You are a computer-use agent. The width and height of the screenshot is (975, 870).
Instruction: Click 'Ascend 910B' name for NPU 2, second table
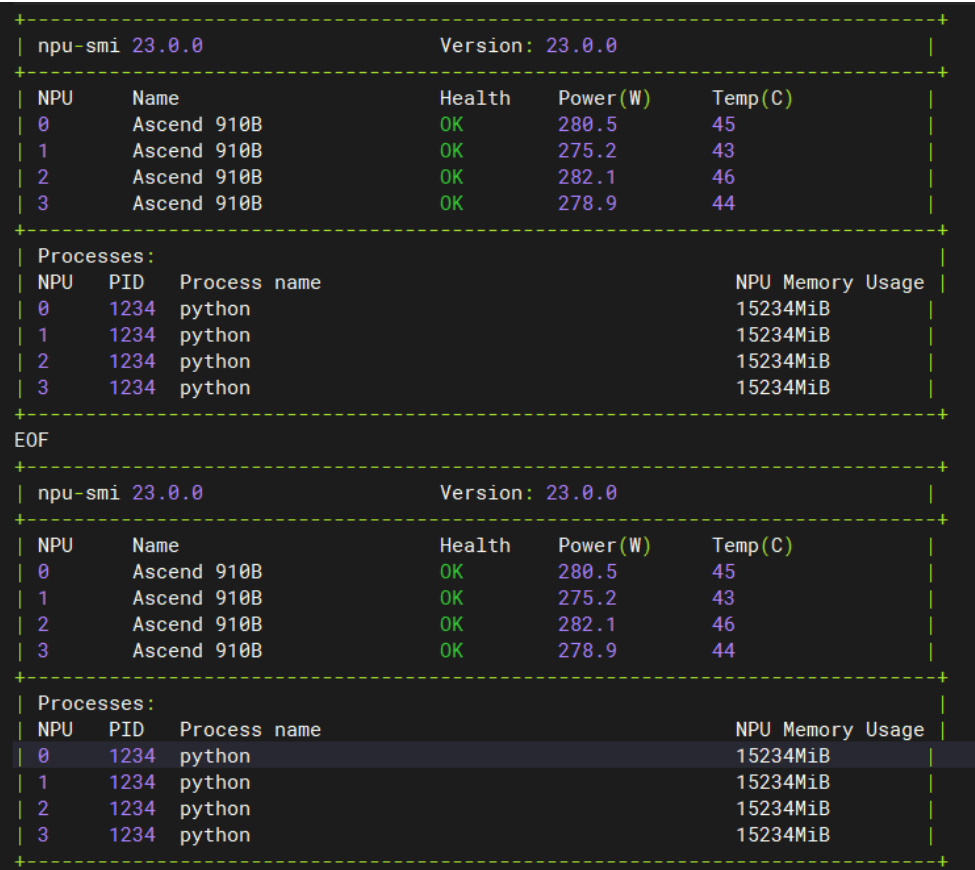tap(197, 624)
